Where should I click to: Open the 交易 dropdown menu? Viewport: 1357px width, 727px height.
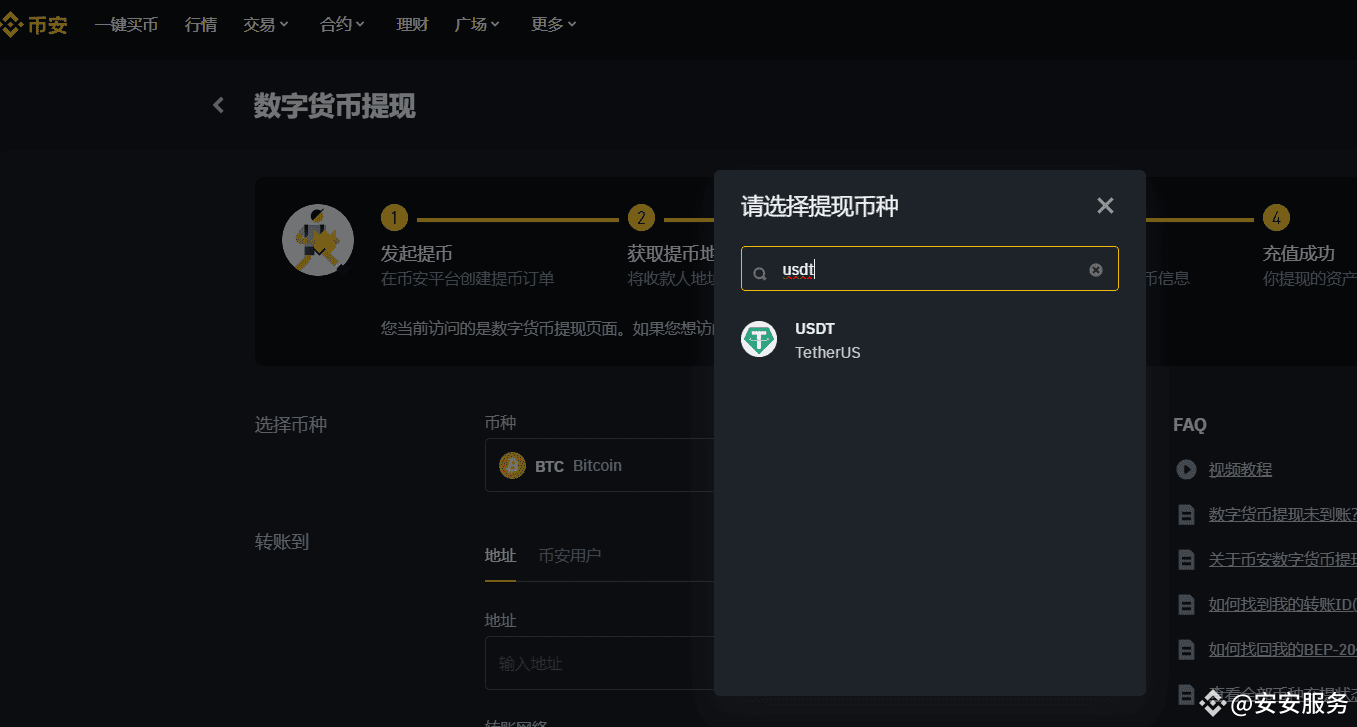[266, 25]
